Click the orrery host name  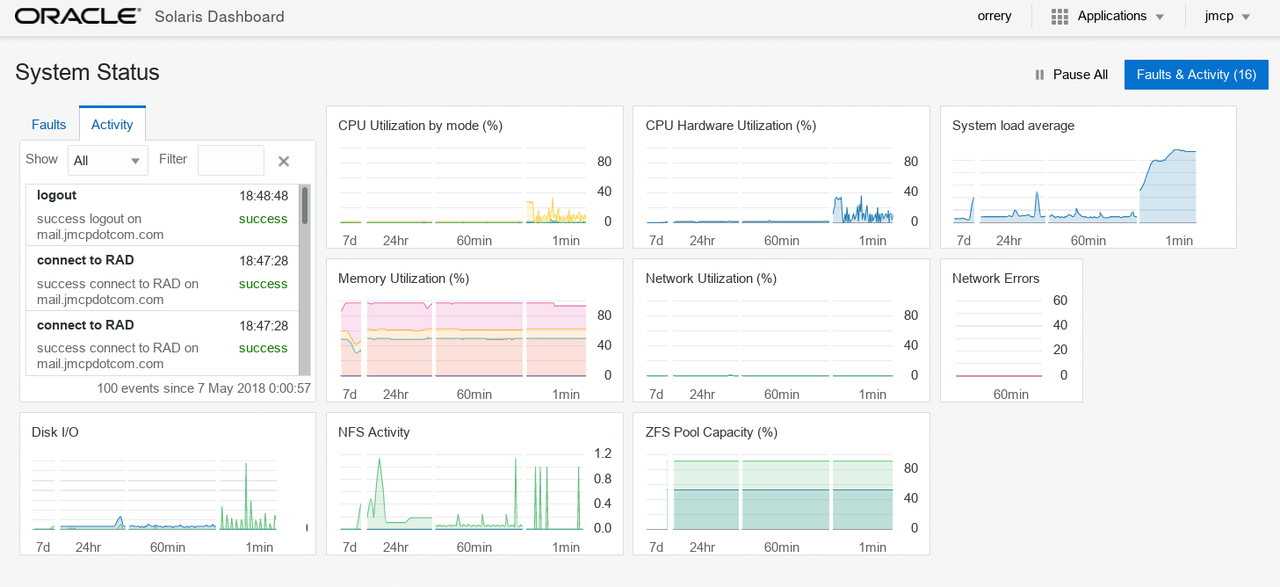995,16
